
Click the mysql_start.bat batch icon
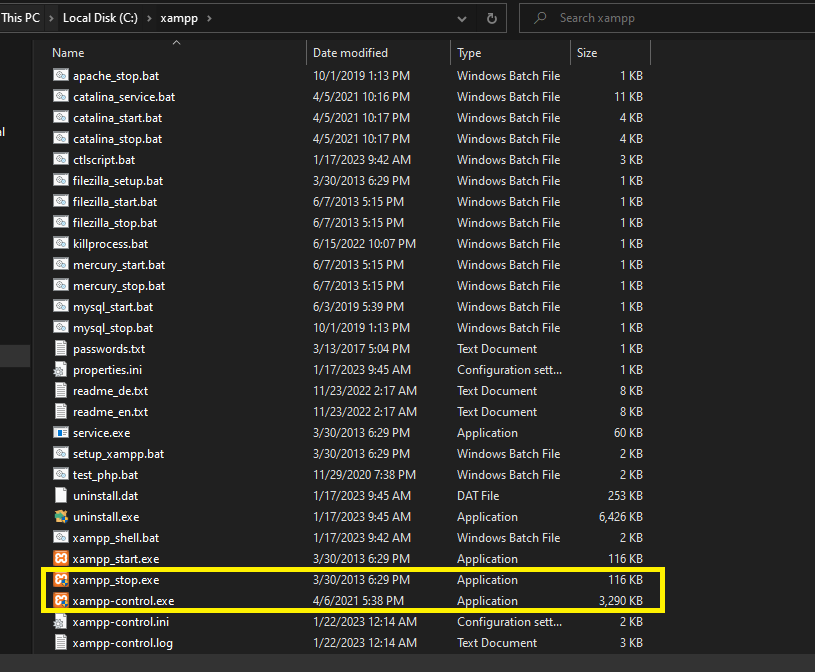click(61, 307)
